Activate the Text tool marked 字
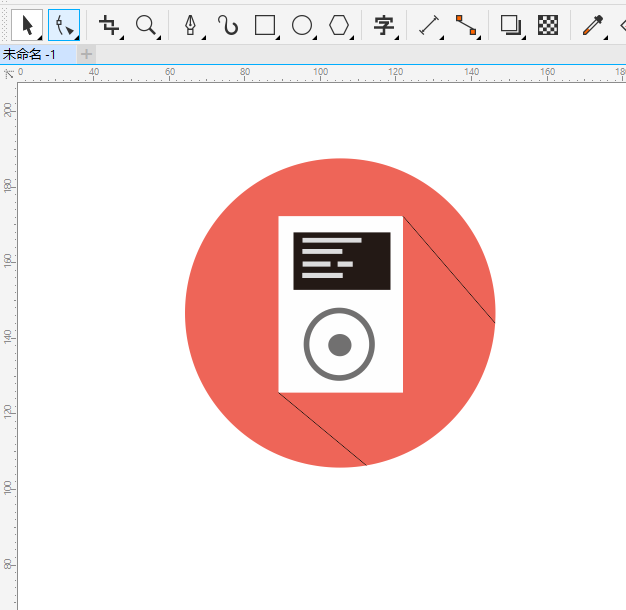This screenshot has width=626, height=610. (x=384, y=25)
